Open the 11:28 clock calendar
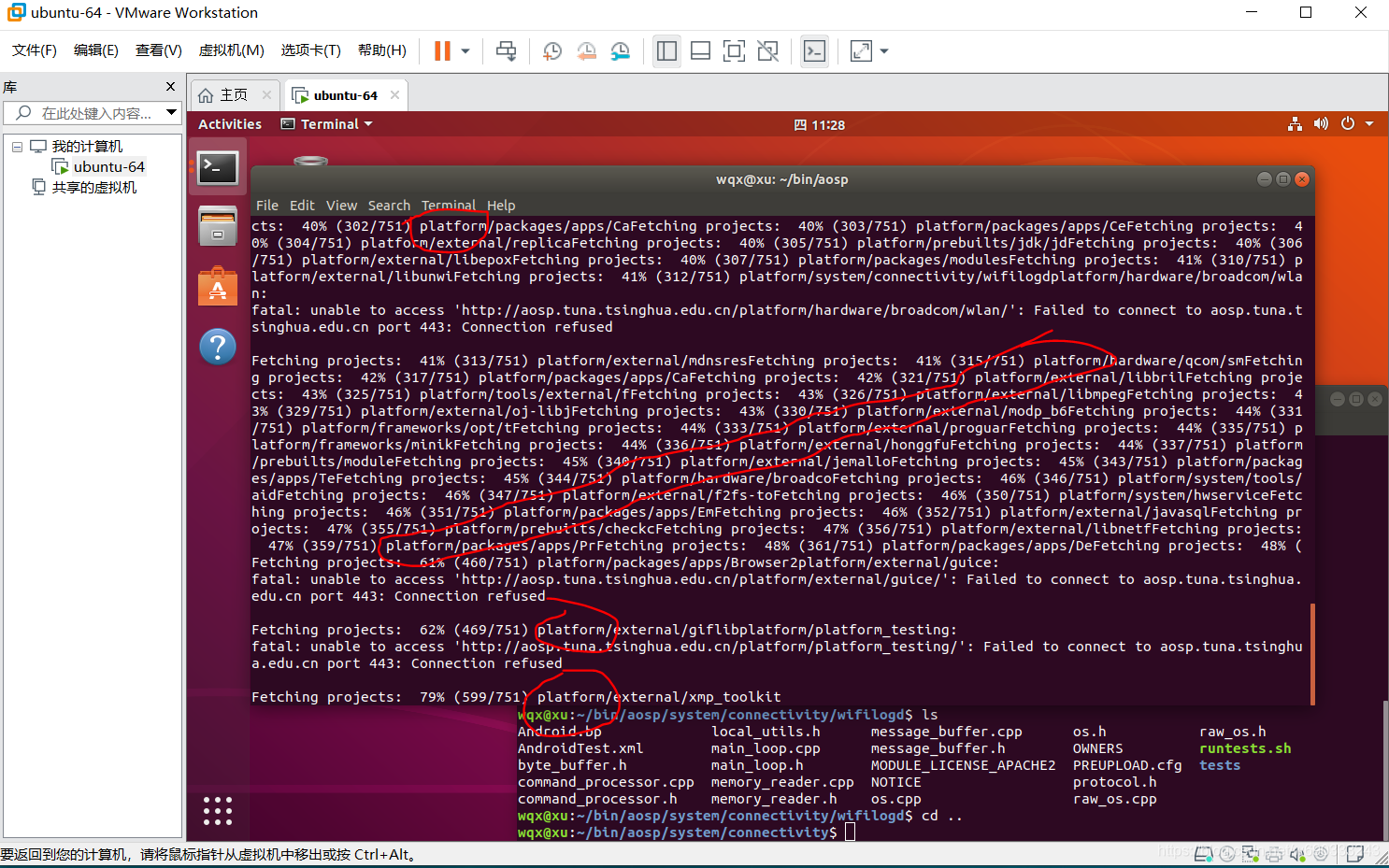This screenshot has height=868, width=1389. [x=820, y=125]
